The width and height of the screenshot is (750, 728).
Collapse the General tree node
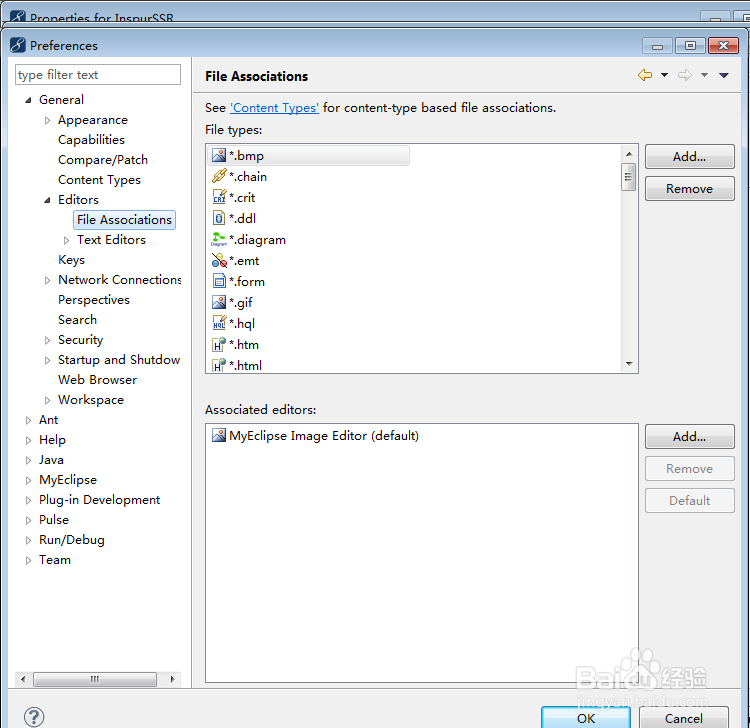pos(28,100)
